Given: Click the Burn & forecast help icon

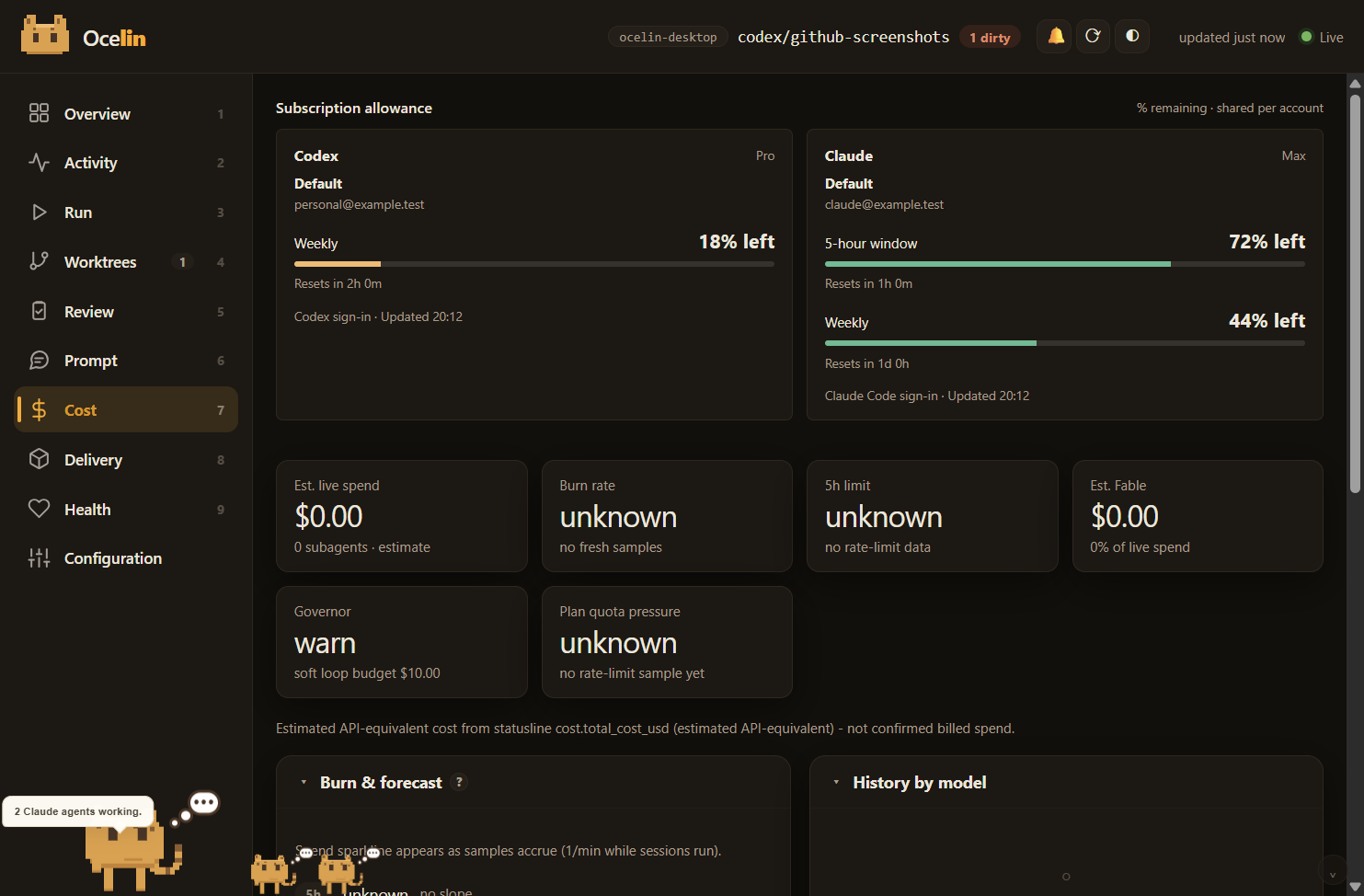Looking at the screenshot, I should tap(459, 782).
